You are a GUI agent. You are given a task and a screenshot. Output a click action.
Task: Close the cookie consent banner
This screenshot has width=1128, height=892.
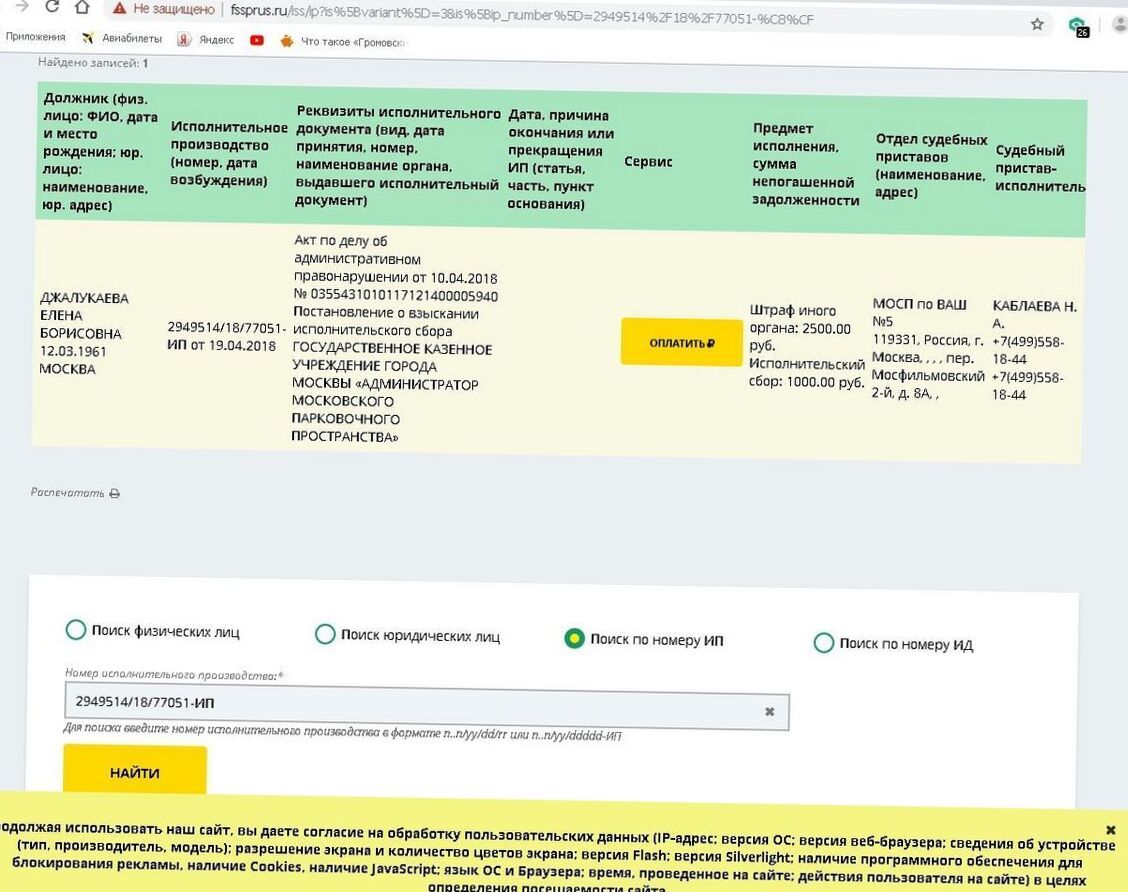[x=1110, y=829]
